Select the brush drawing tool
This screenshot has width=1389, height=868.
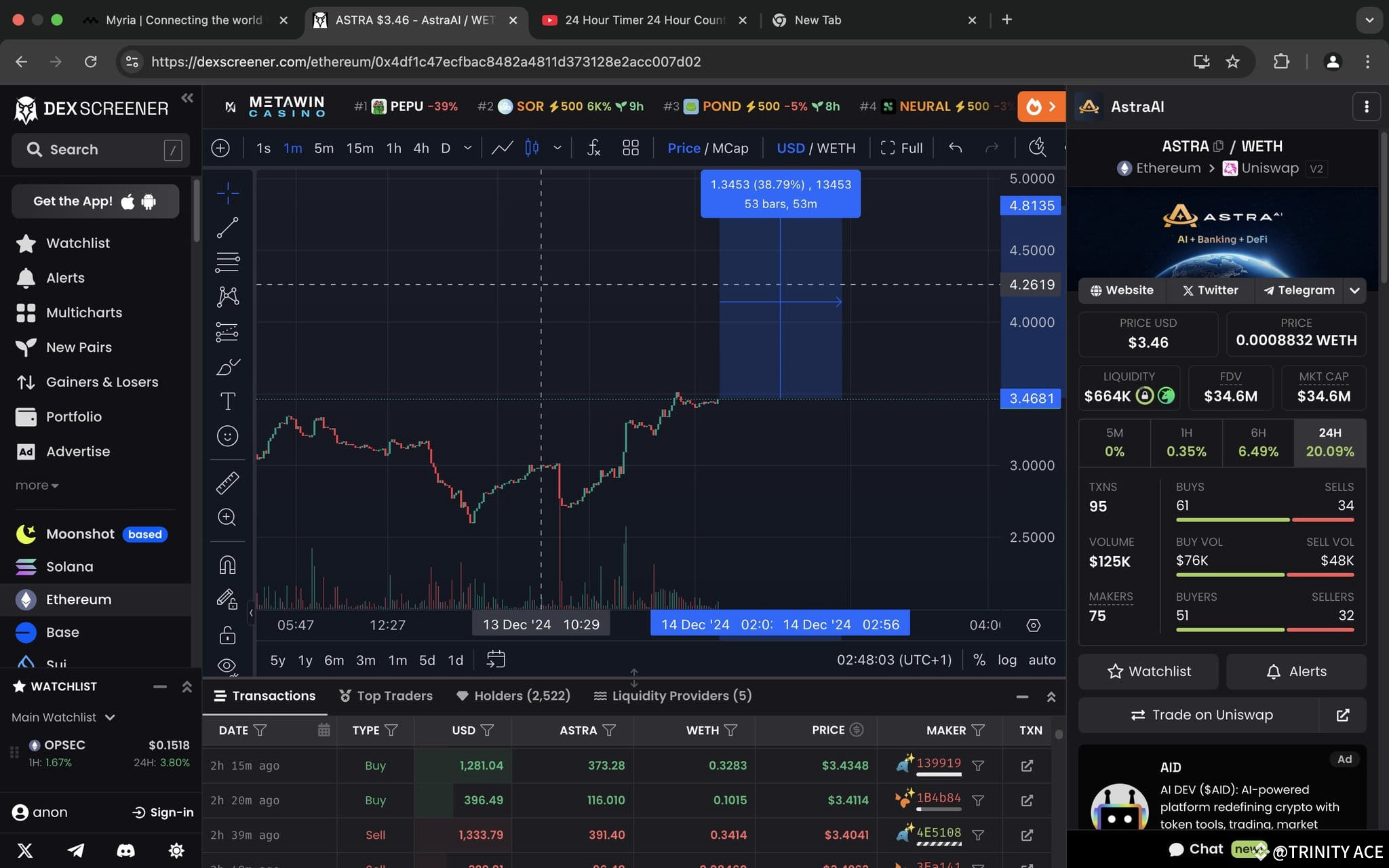pyautogui.click(x=227, y=367)
